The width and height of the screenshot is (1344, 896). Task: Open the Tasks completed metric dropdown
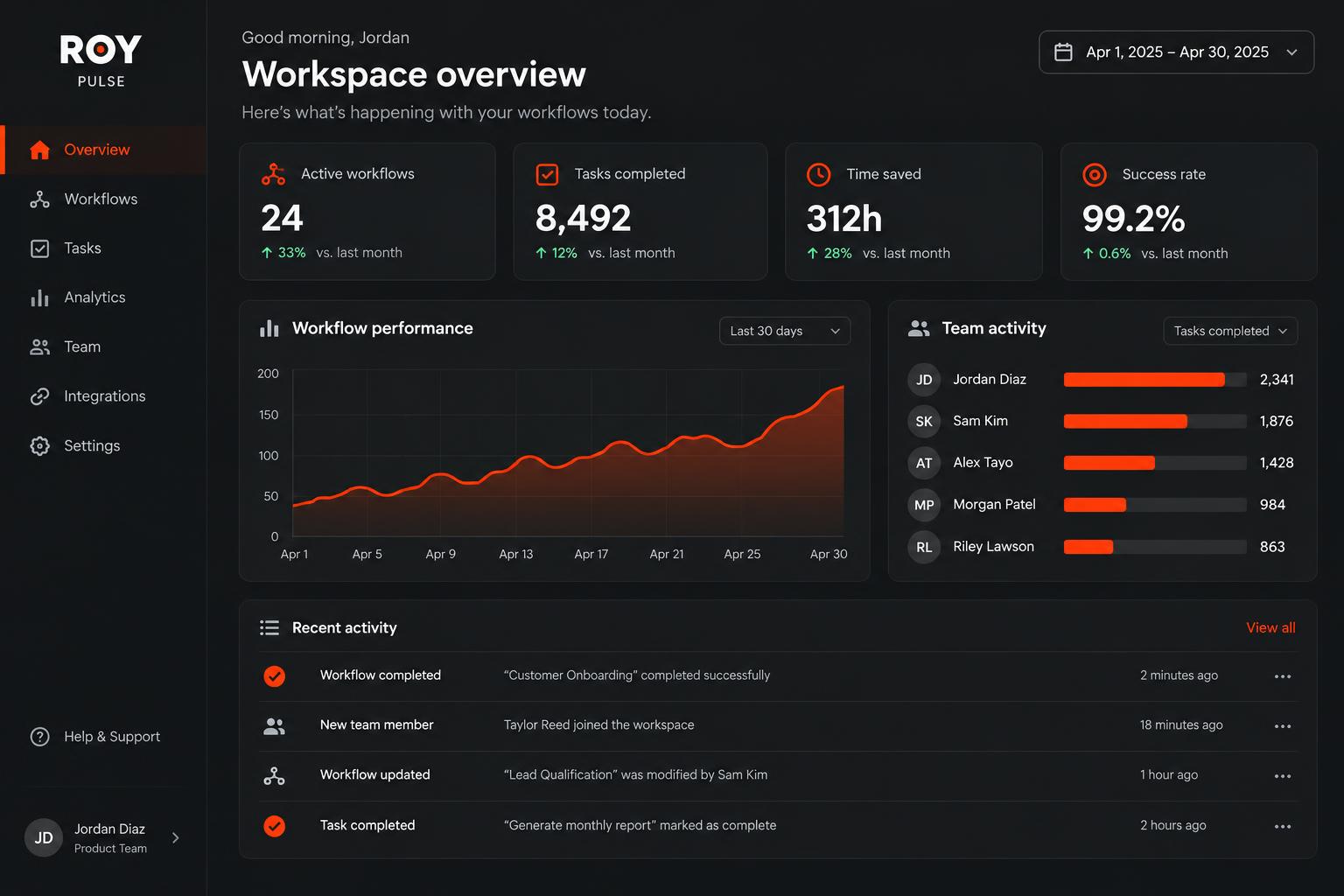pos(1230,331)
